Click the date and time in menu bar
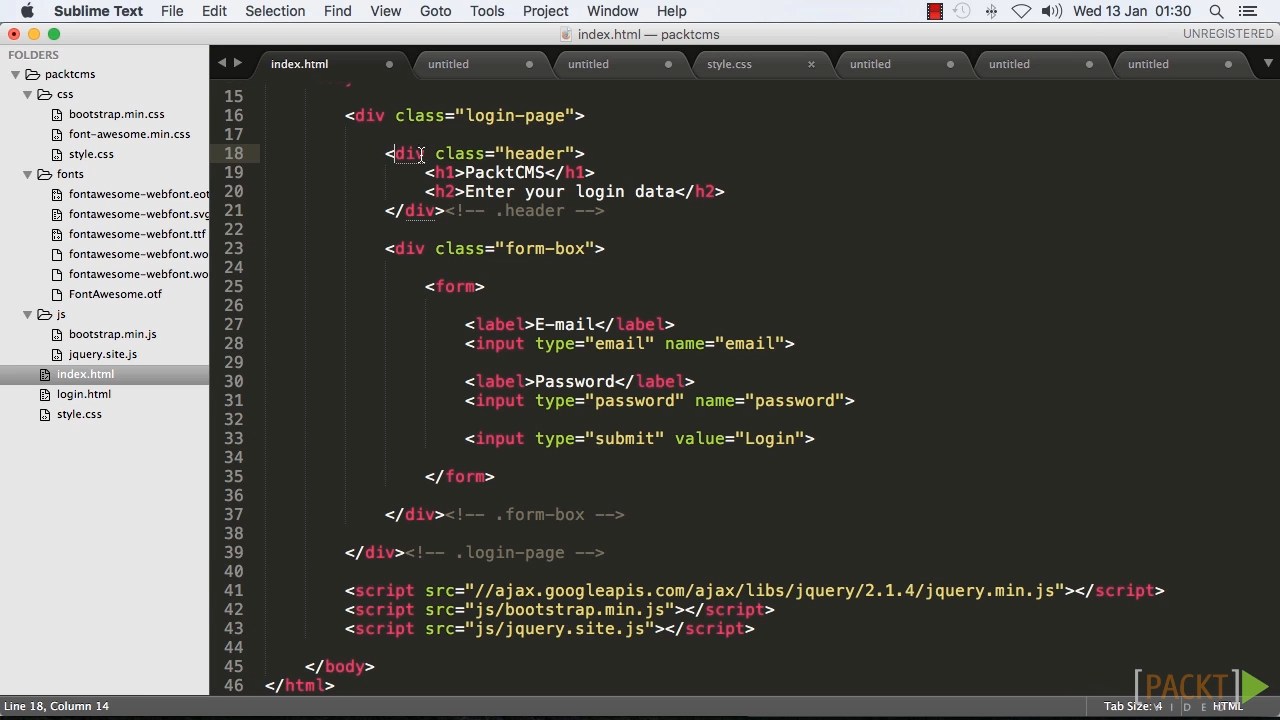1280x720 pixels. [1132, 11]
